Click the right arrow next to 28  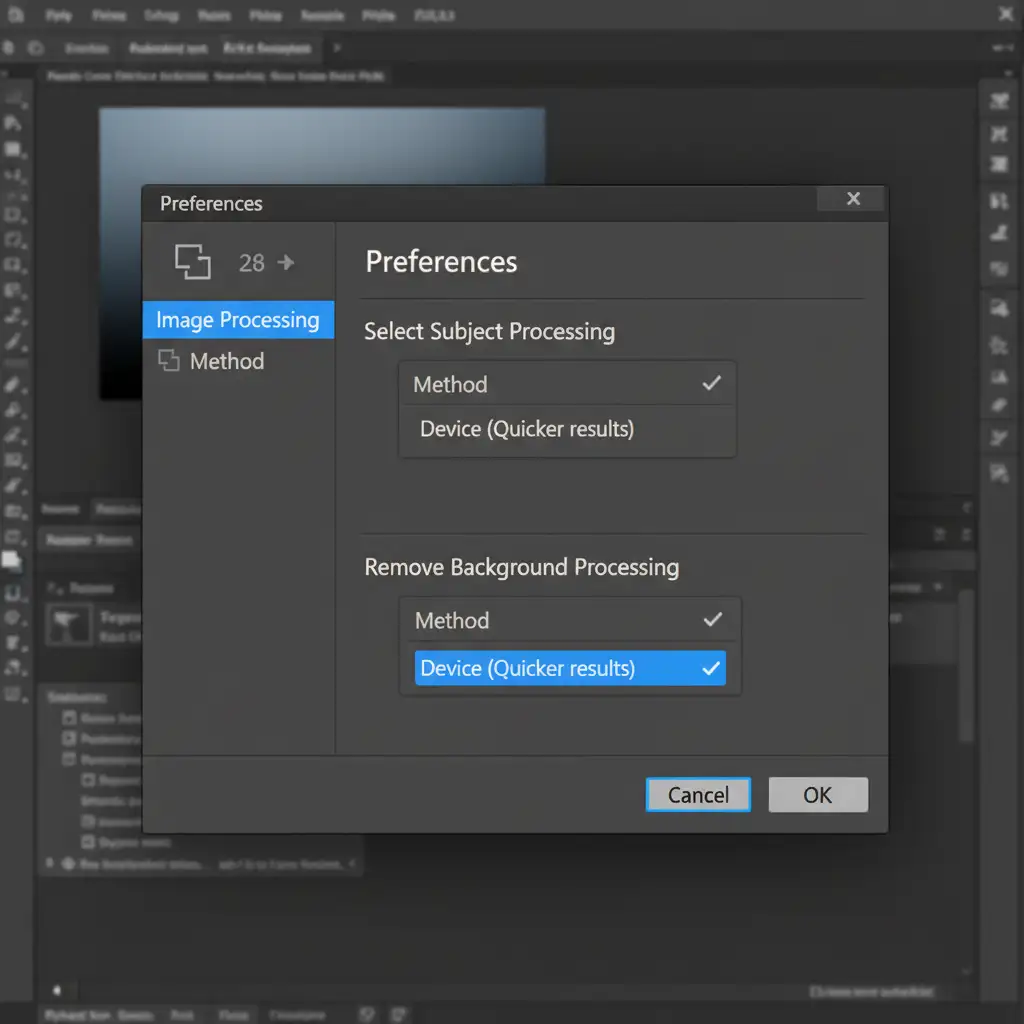pyautogui.click(x=286, y=262)
